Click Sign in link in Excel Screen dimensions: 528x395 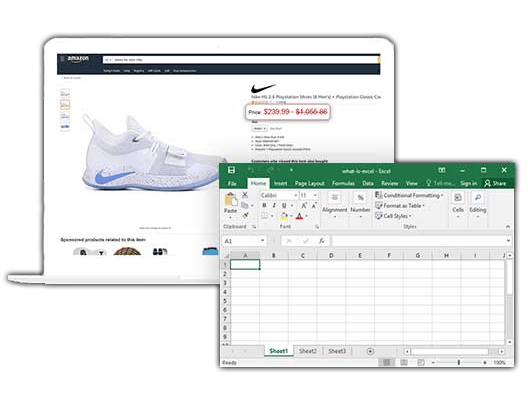click(468, 183)
